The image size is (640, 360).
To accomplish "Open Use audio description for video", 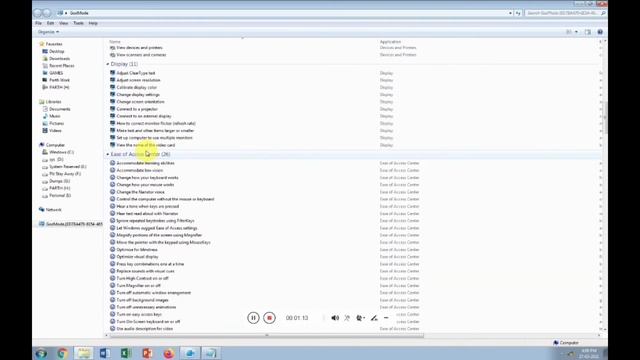I will [144, 329].
